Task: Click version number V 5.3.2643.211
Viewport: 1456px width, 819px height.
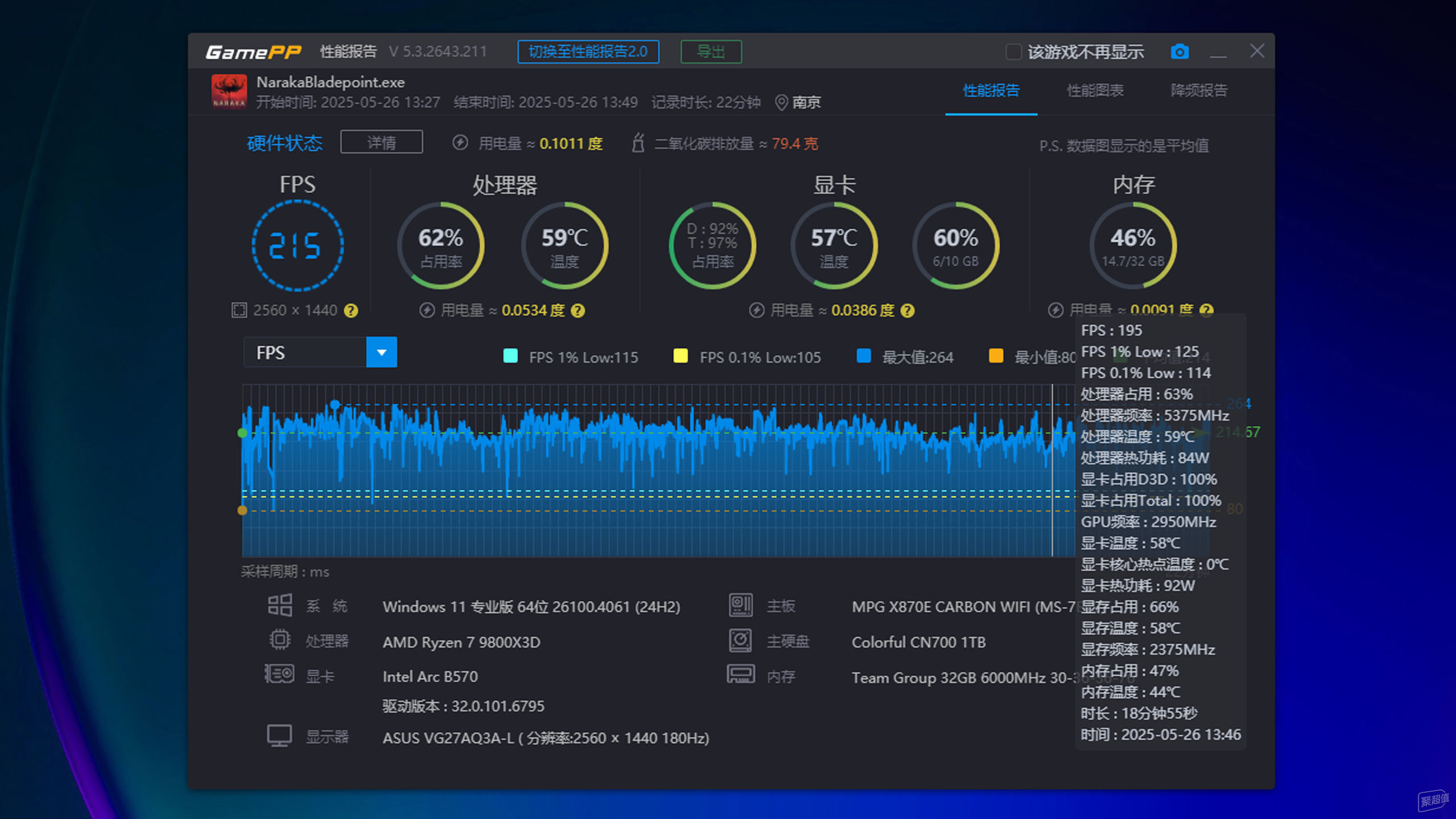Action: (438, 52)
